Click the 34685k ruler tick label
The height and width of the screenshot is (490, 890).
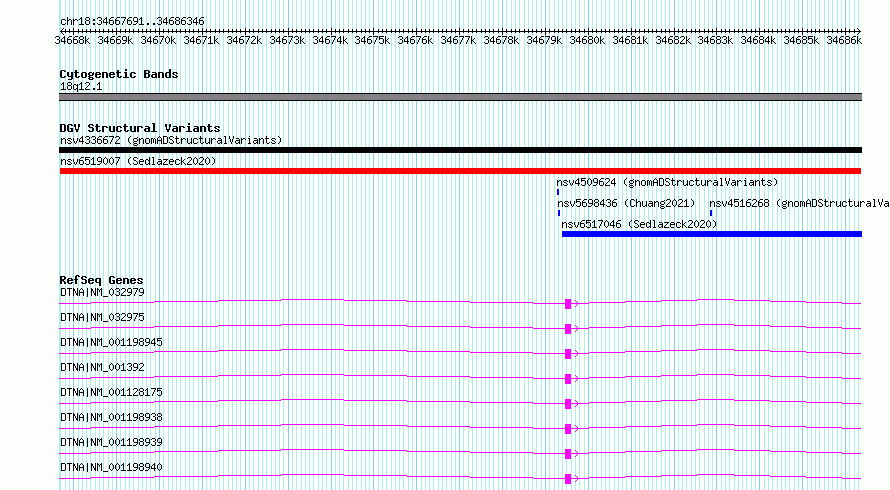point(801,40)
